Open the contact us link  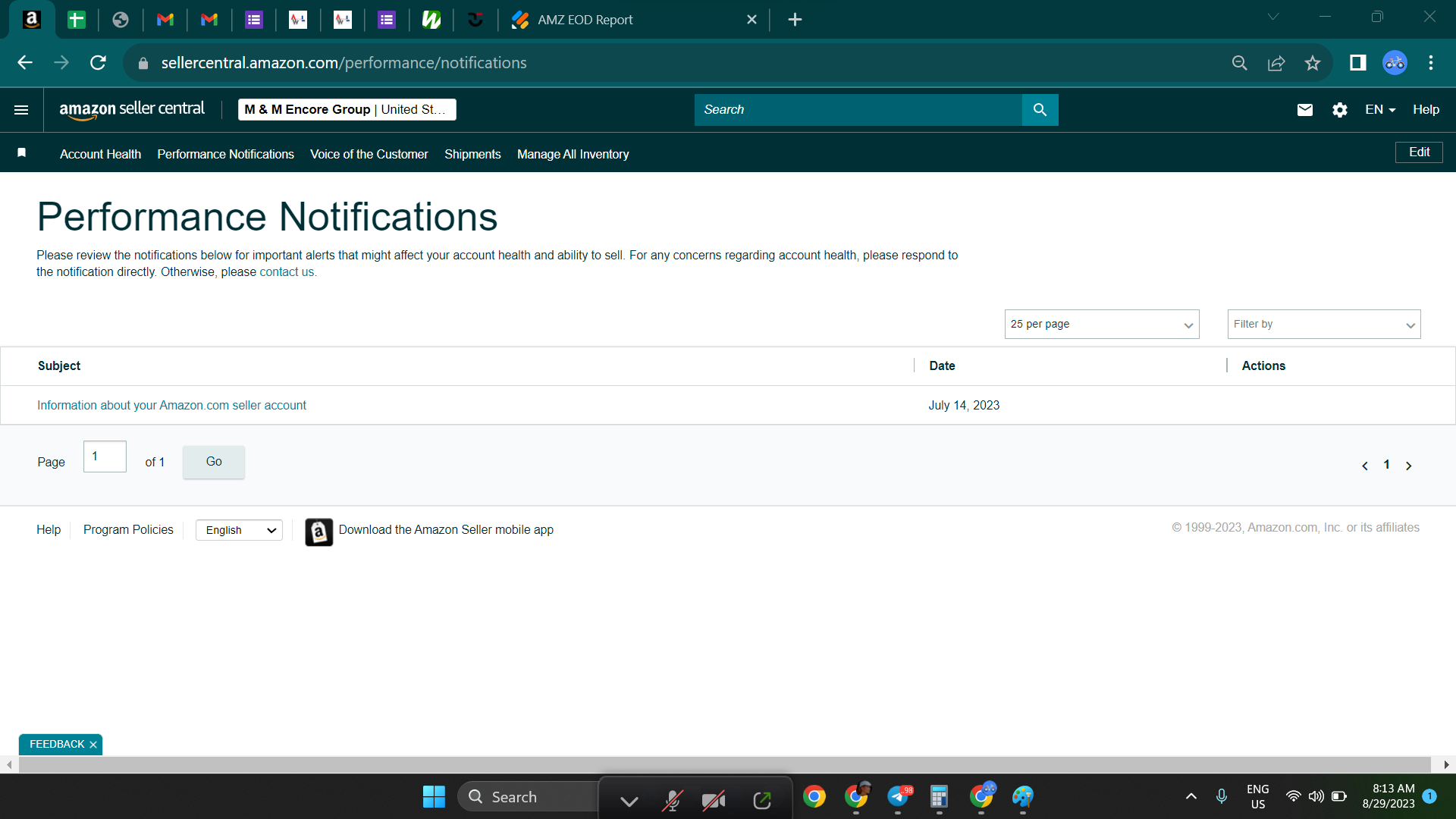(x=287, y=272)
